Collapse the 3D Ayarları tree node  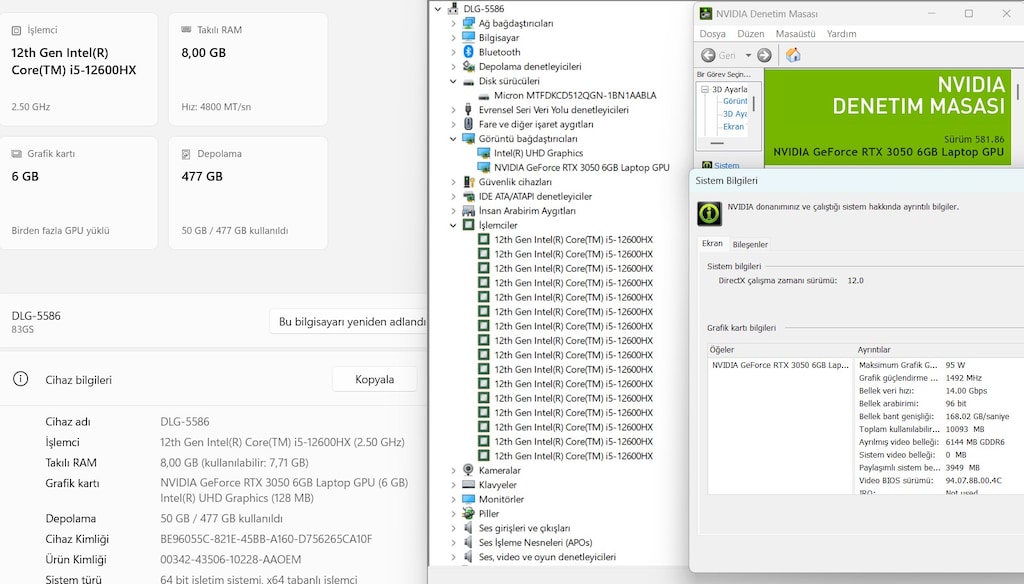pos(705,89)
